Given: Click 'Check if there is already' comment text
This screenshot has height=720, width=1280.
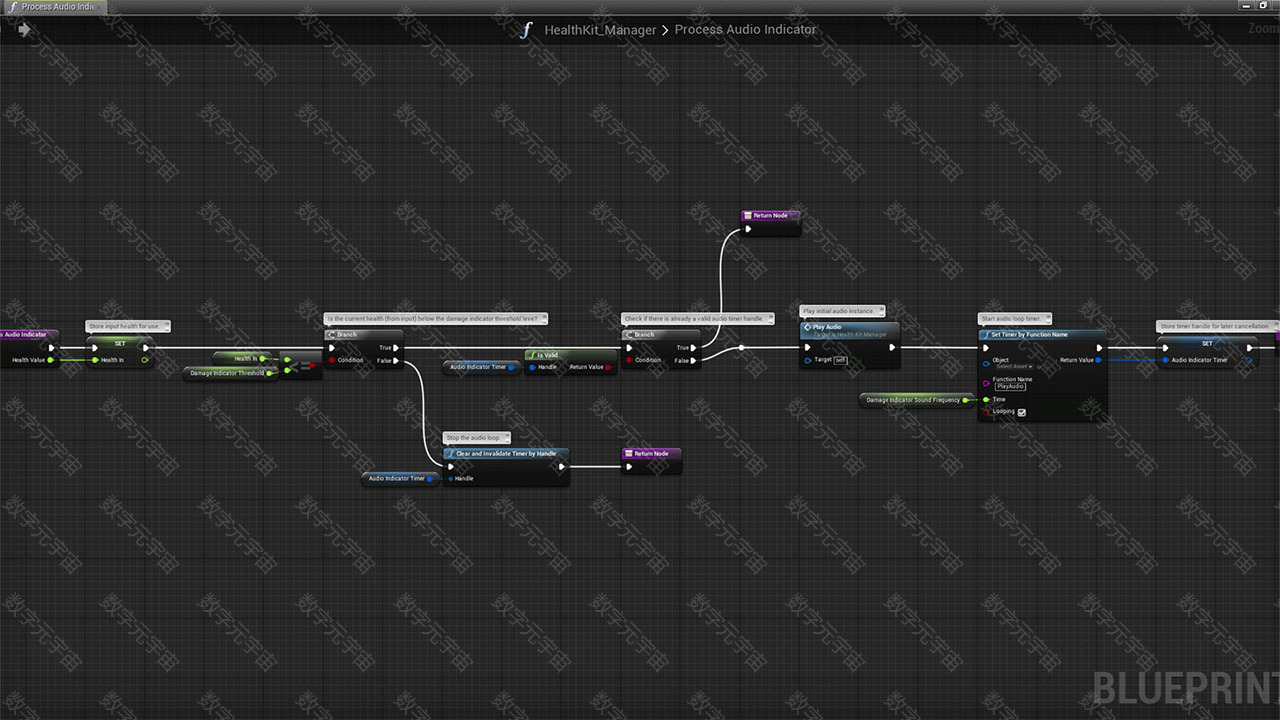Looking at the screenshot, I should point(693,318).
